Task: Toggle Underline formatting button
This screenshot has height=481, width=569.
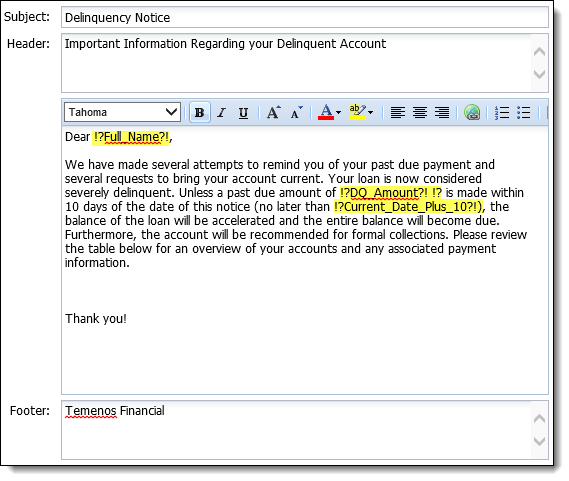Action: click(243, 113)
